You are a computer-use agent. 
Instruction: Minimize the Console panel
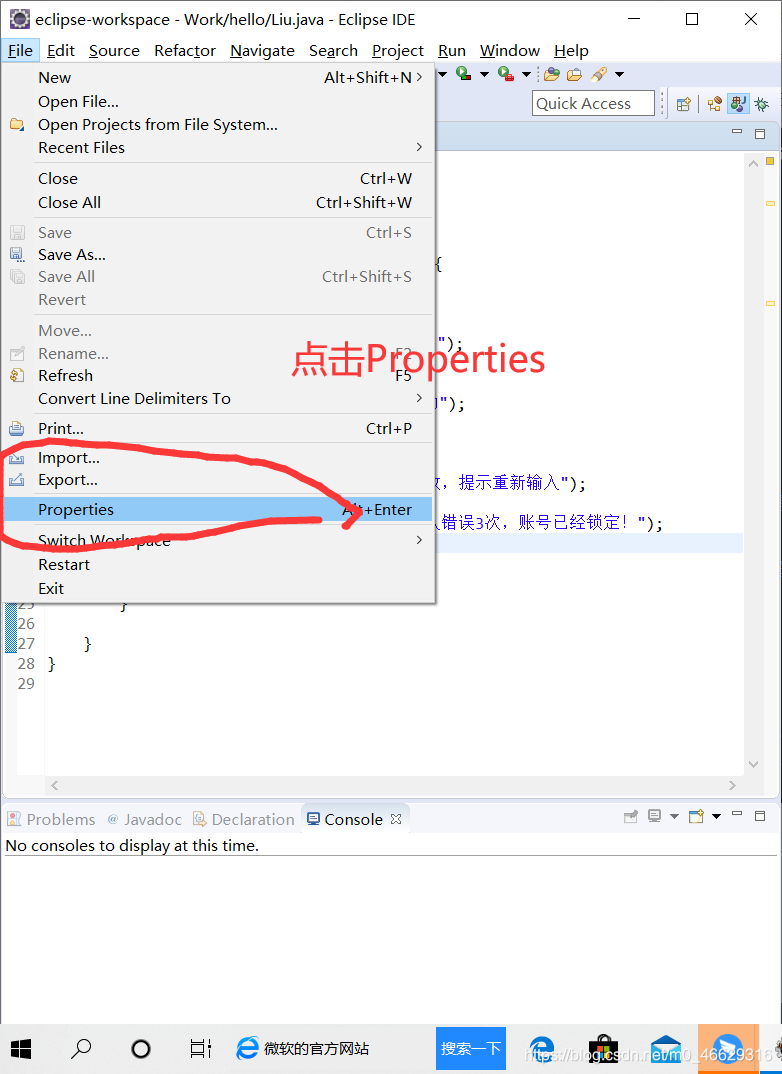737,814
